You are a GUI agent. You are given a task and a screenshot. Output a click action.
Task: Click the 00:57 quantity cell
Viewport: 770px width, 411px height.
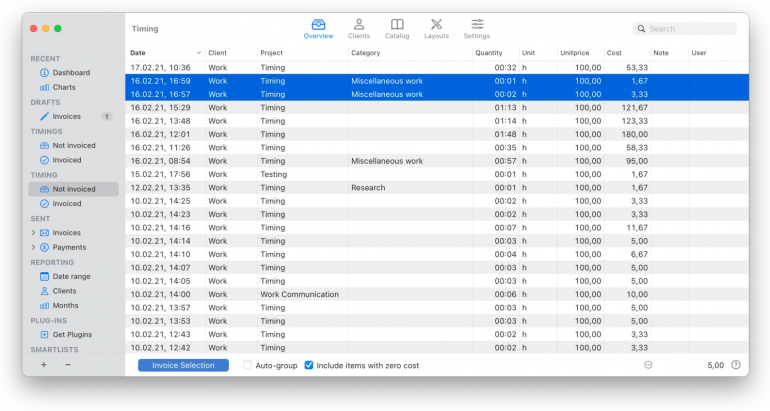point(505,161)
